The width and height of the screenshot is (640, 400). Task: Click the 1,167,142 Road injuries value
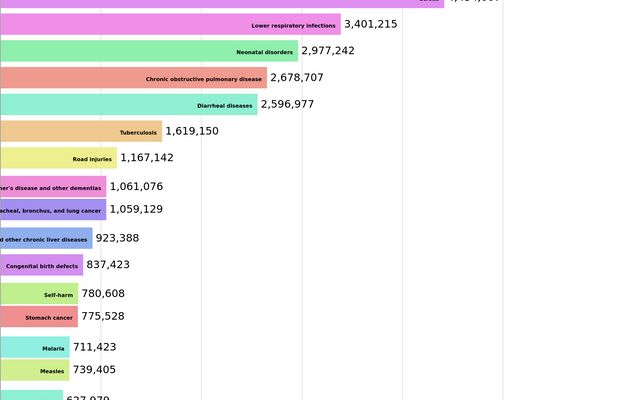147,158
